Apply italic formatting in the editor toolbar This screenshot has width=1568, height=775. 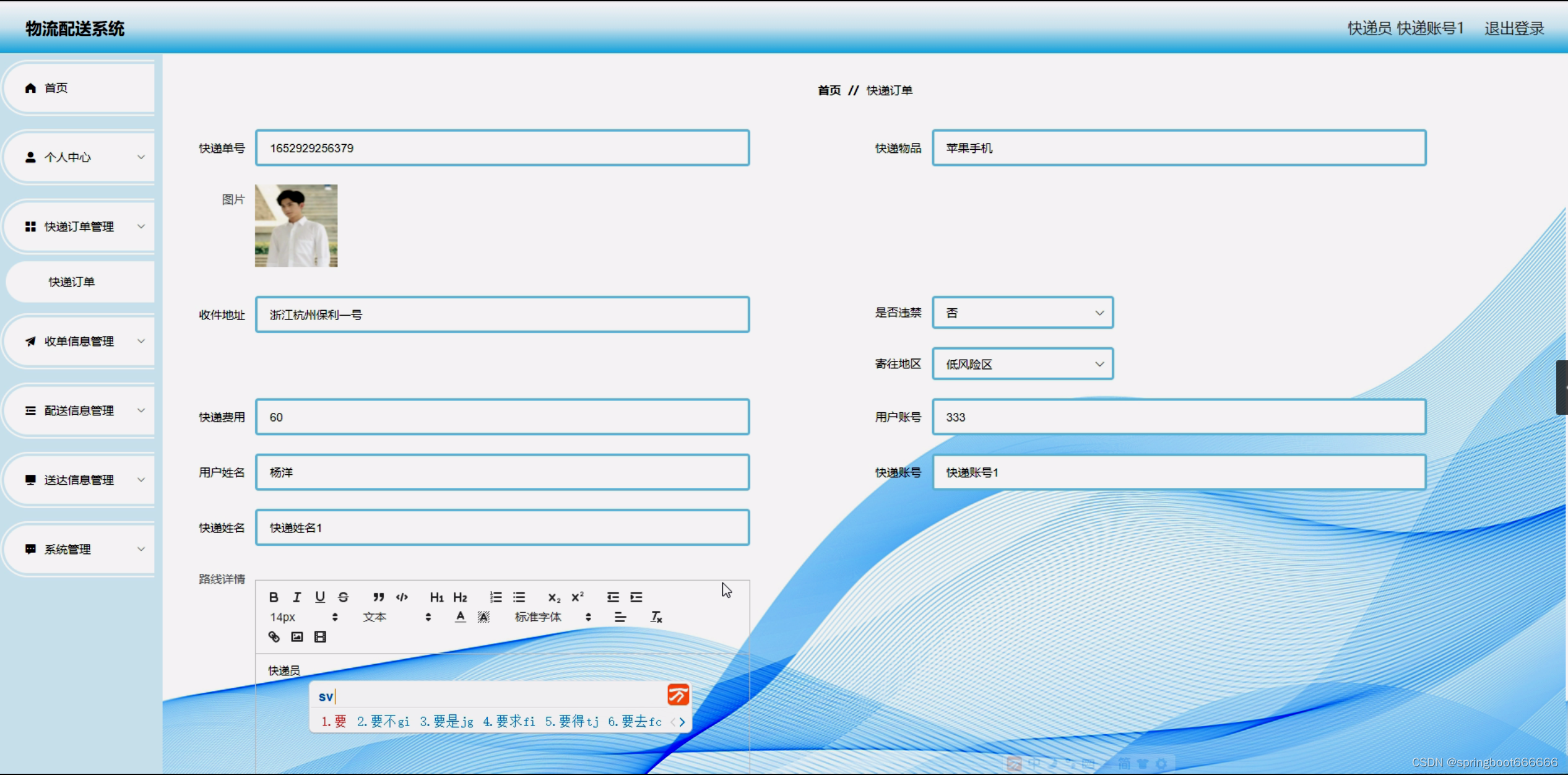click(x=297, y=597)
